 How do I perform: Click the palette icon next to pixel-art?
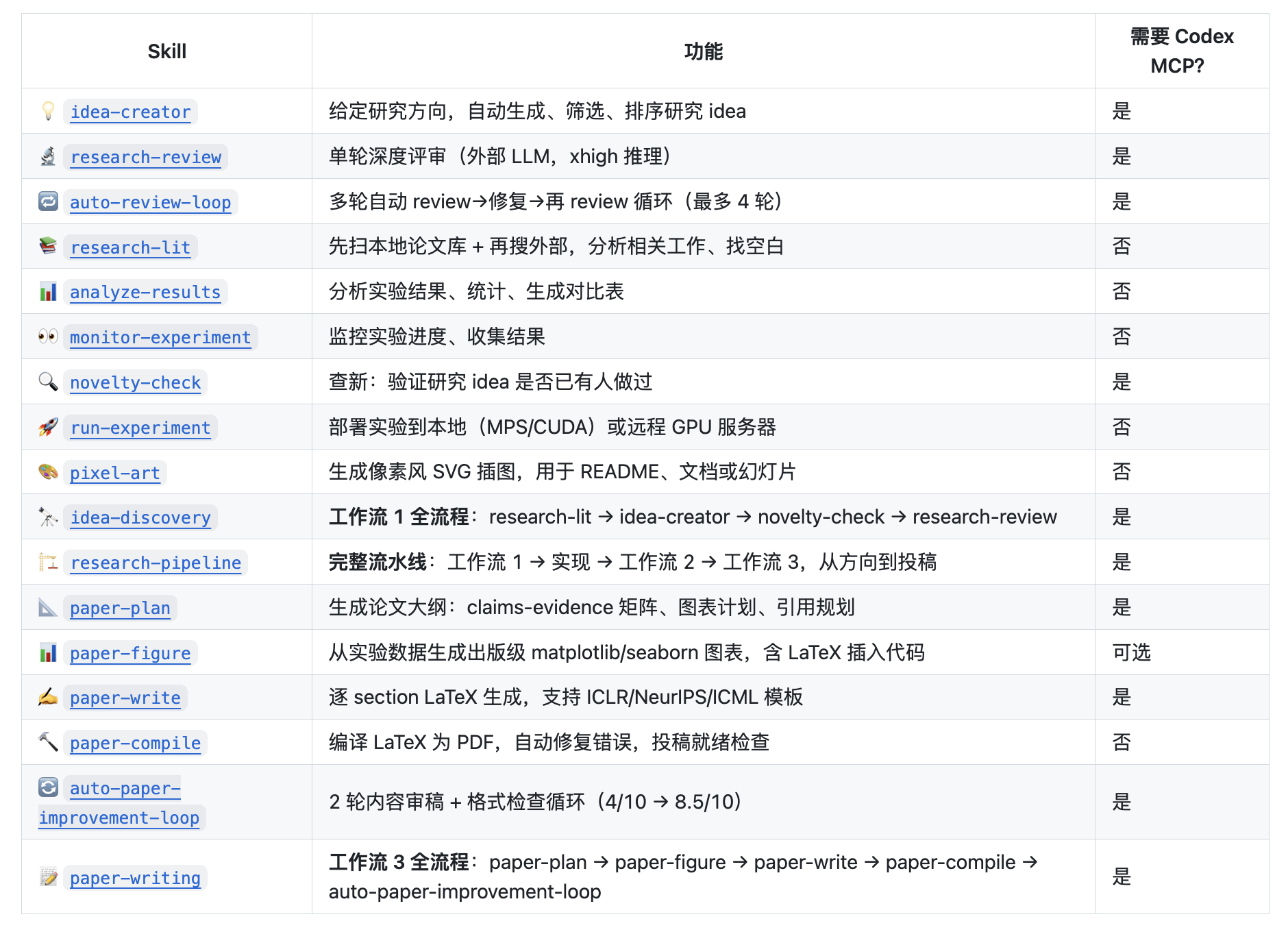pos(47,472)
